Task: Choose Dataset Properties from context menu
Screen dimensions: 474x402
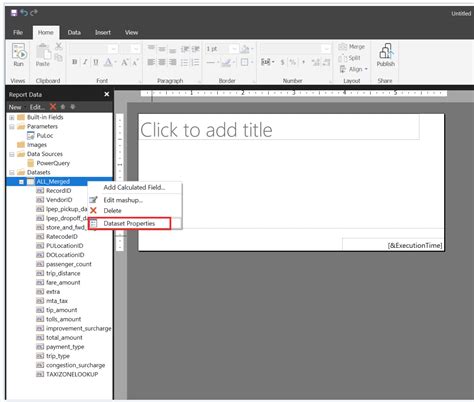Action: 129,223
